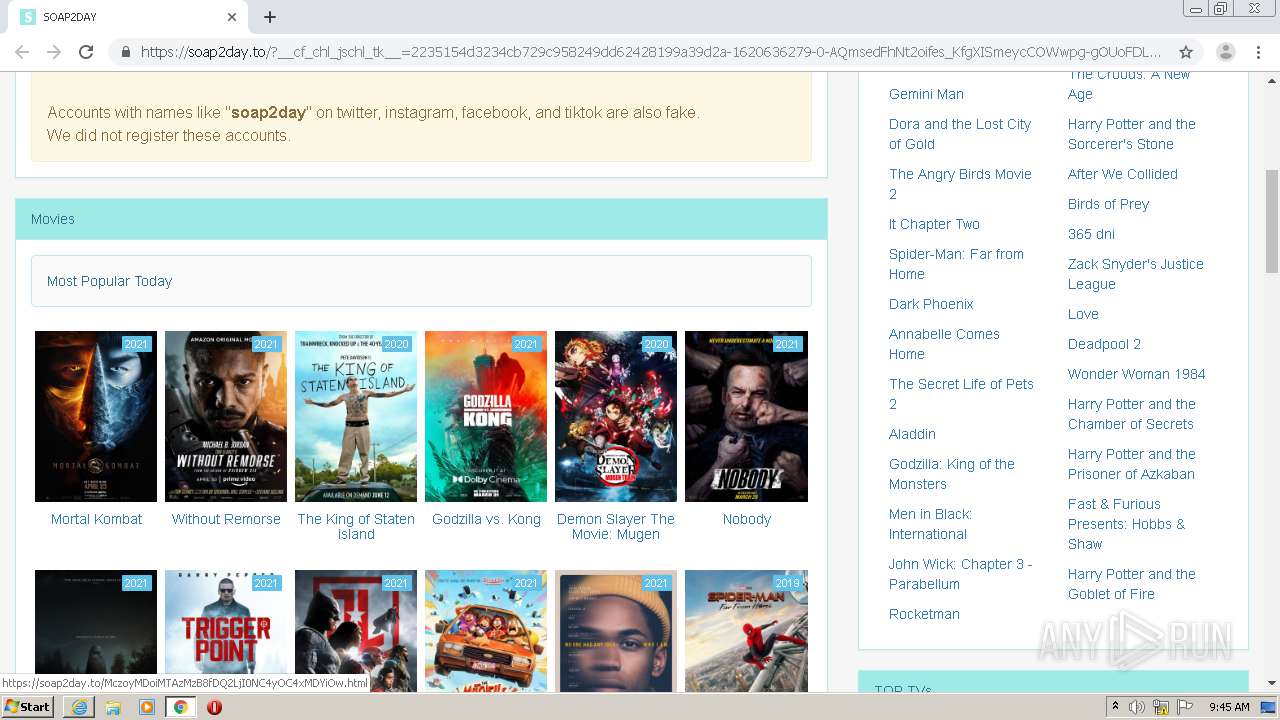The height and width of the screenshot is (720, 1280).
Task: Open the Godzilla vs. Kong poster
Action: click(486, 416)
